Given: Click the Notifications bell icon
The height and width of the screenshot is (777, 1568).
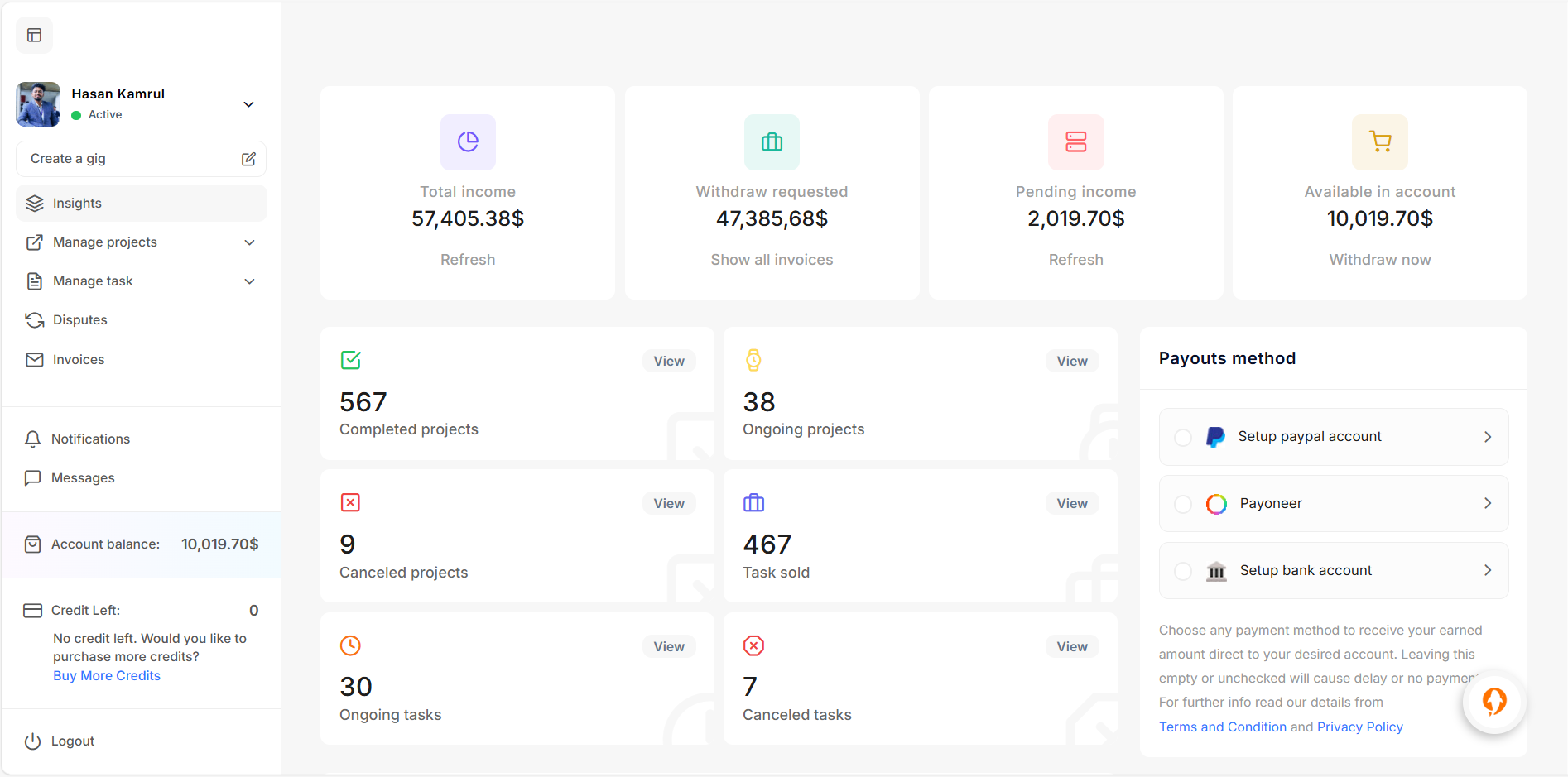Looking at the screenshot, I should (x=33, y=439).
